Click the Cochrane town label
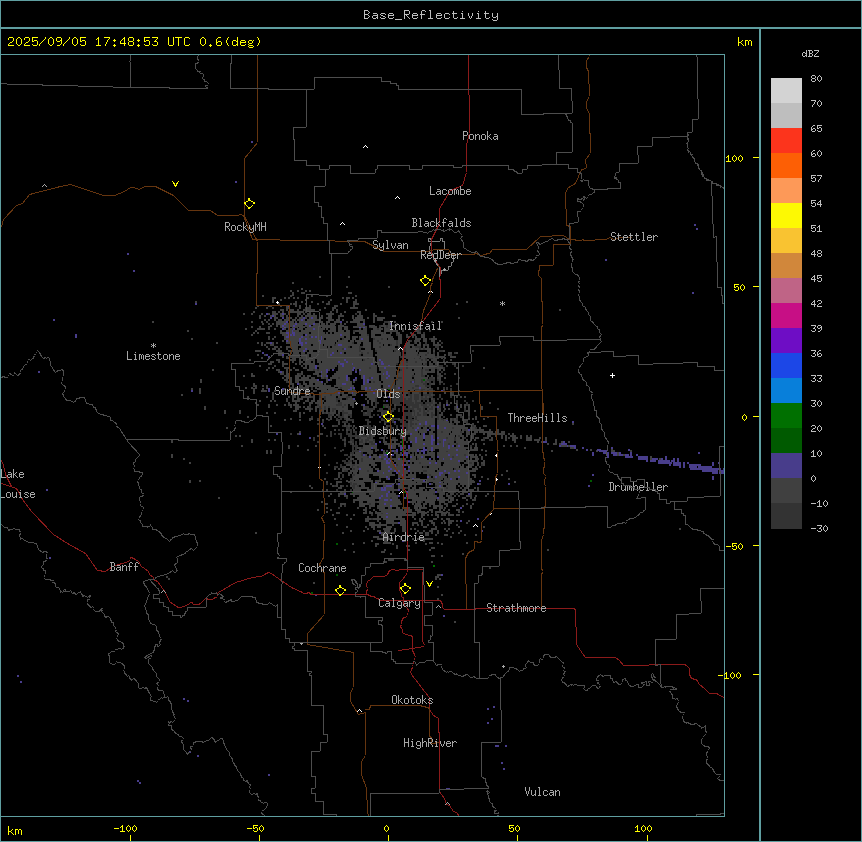 tap(322, 568)
